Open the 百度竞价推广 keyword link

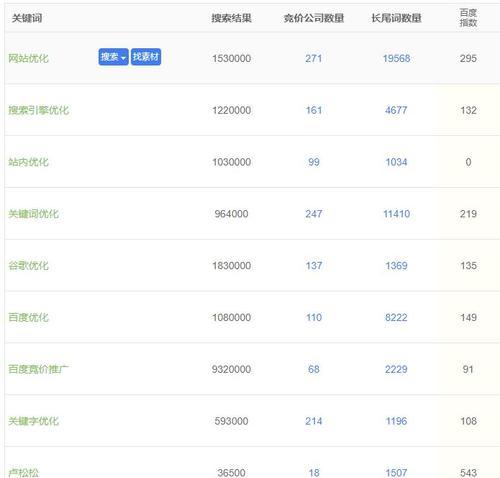(39, 369)
